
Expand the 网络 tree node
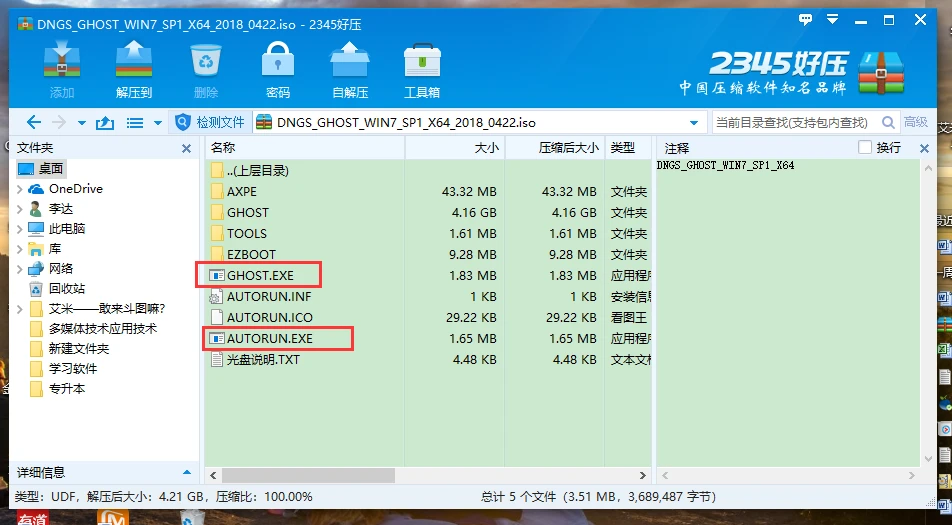click(x=21, y=269)
